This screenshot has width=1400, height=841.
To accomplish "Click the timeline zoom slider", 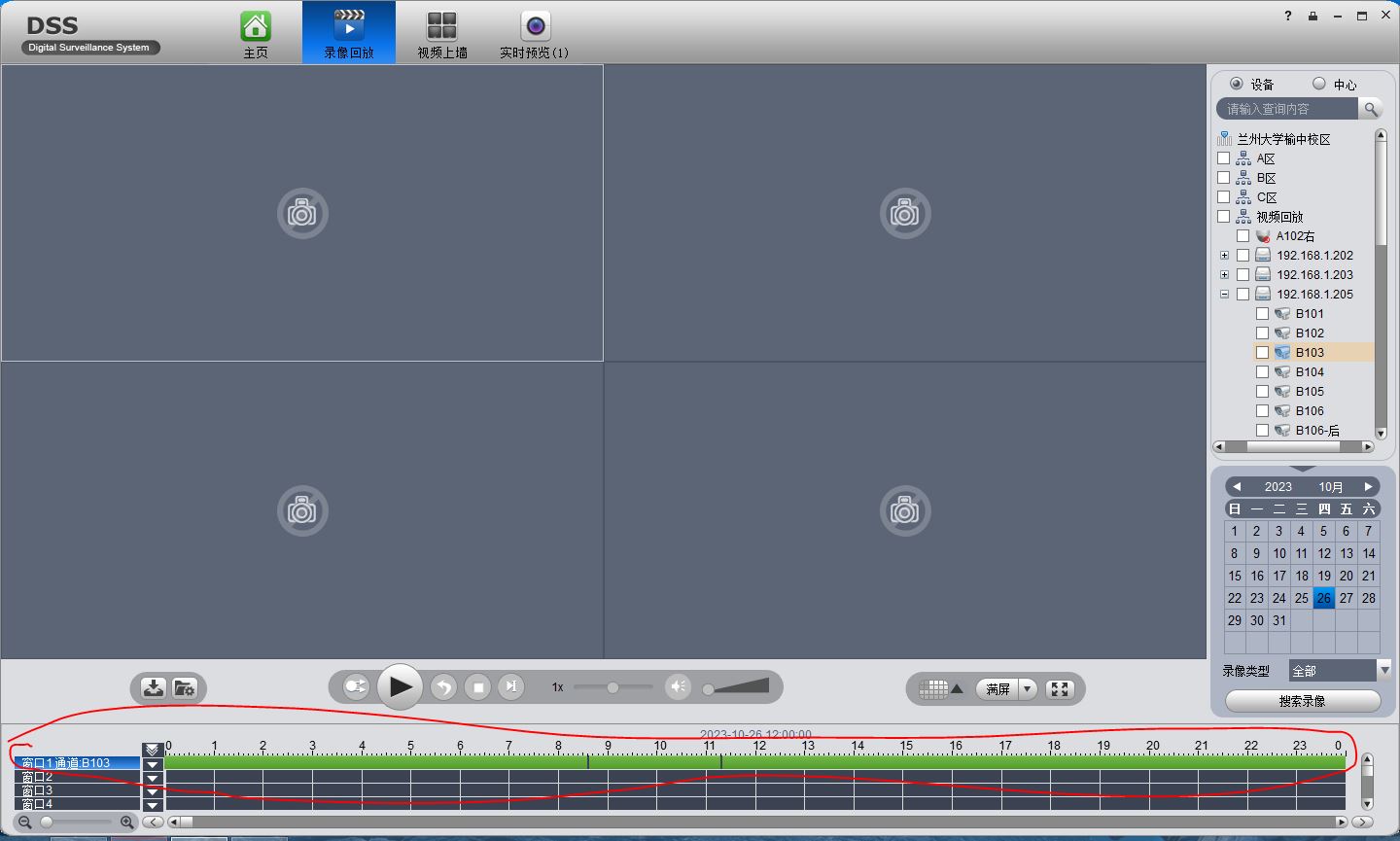I will [76, 823].
